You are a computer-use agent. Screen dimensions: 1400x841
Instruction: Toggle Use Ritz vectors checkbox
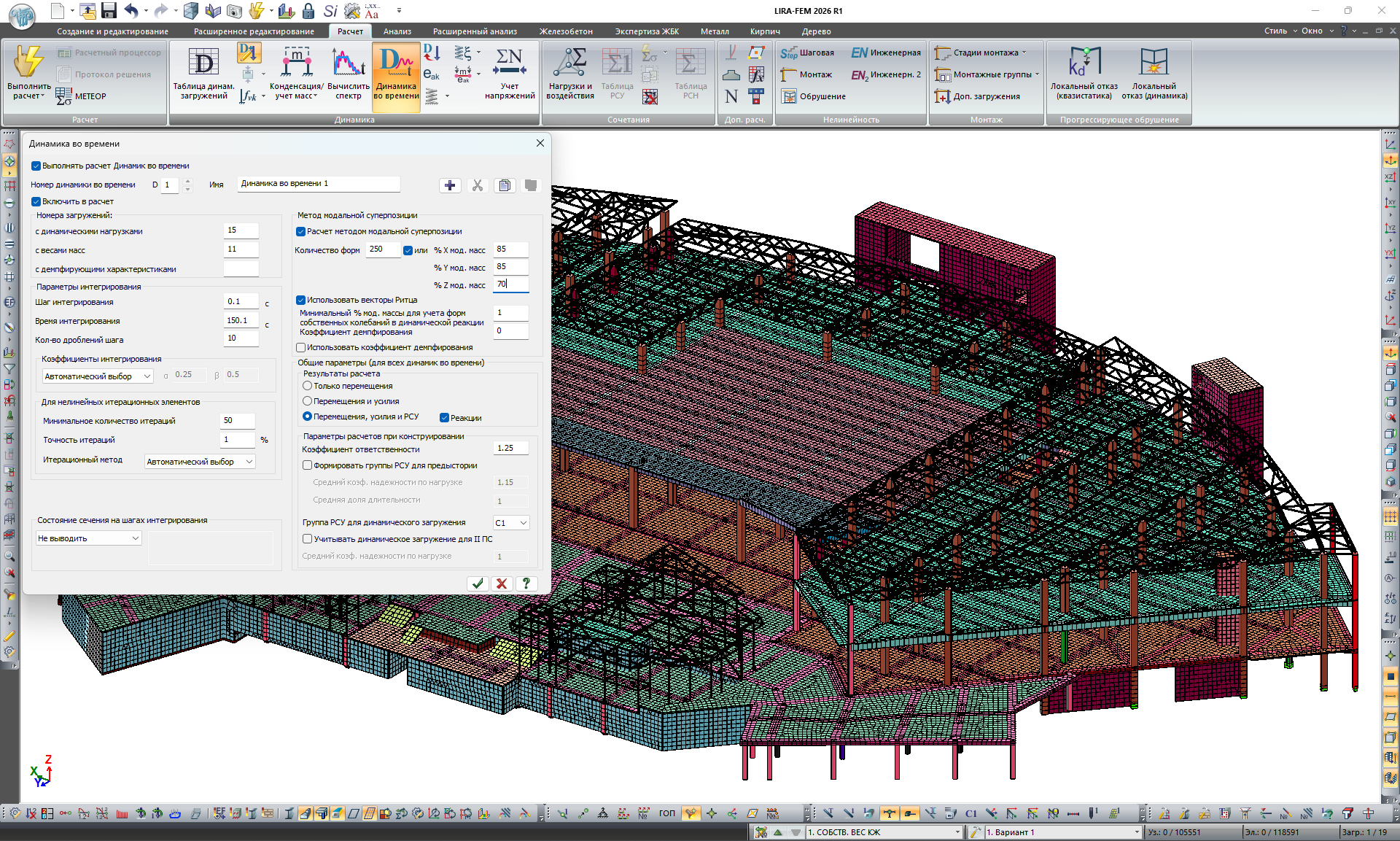point(300,300)
